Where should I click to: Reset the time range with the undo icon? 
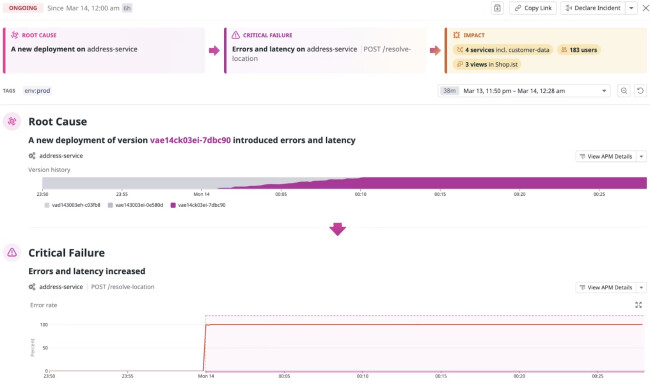pyautogui.click(x=640, y=91)
